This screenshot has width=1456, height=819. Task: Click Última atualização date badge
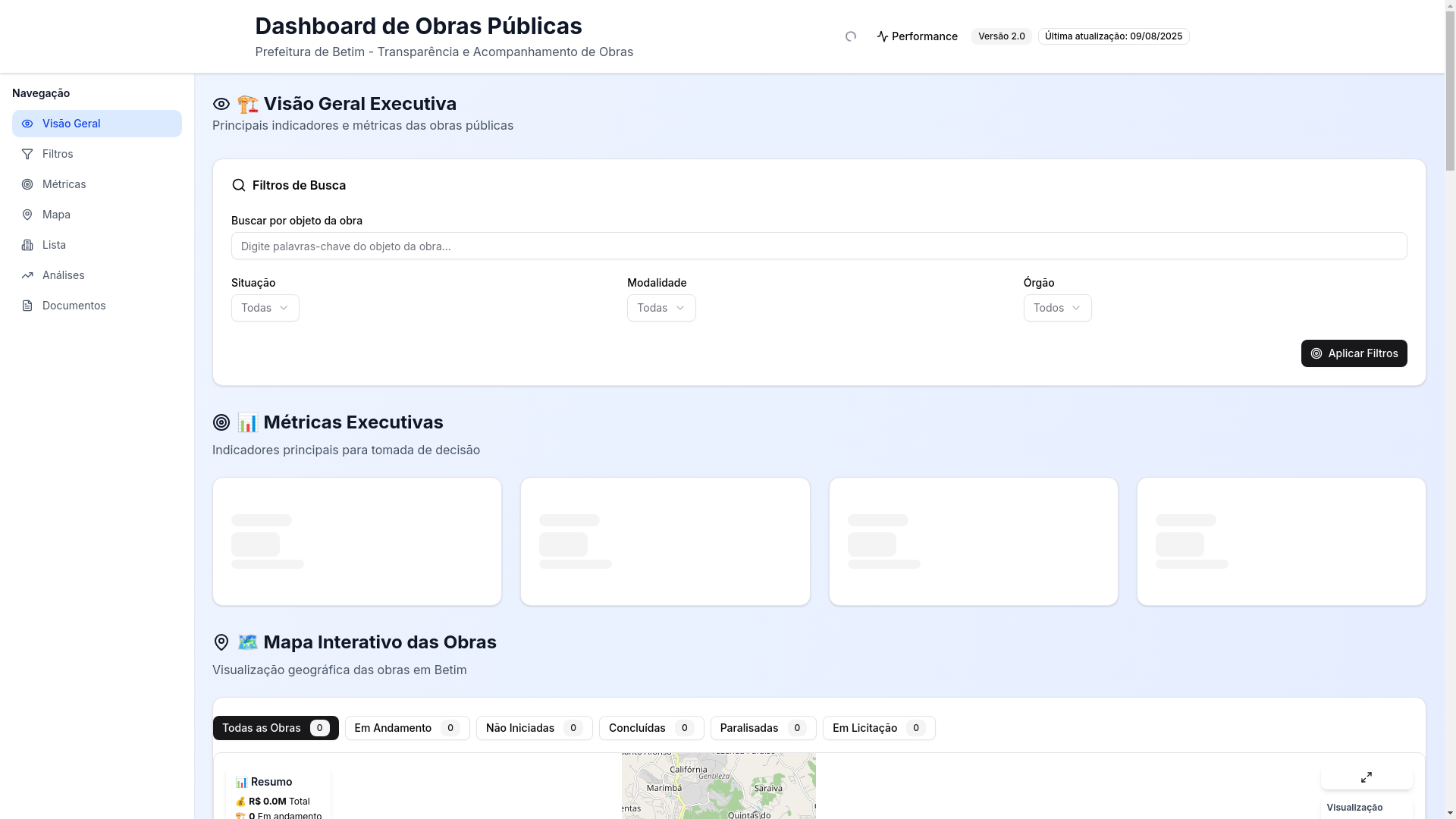tap(1113, 36)
